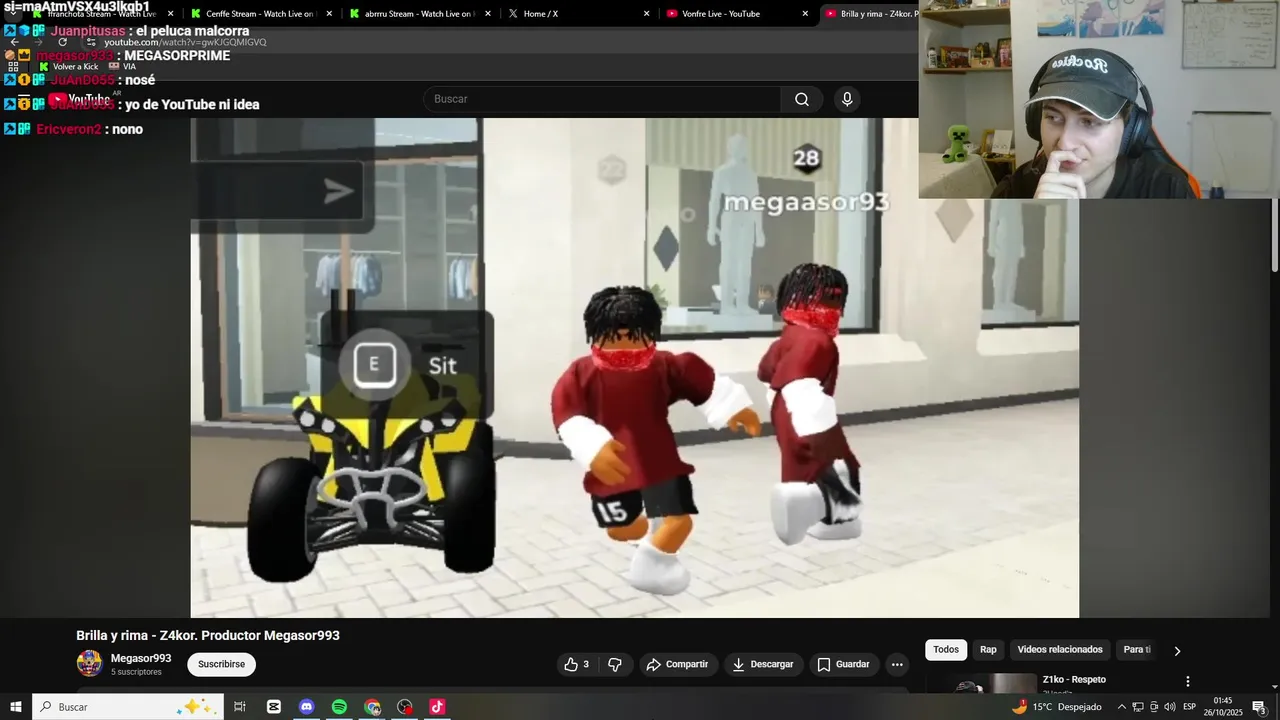Open volume control in system tray
The width and height of the screenshot is (1280, 720).
click(1169, 707)
